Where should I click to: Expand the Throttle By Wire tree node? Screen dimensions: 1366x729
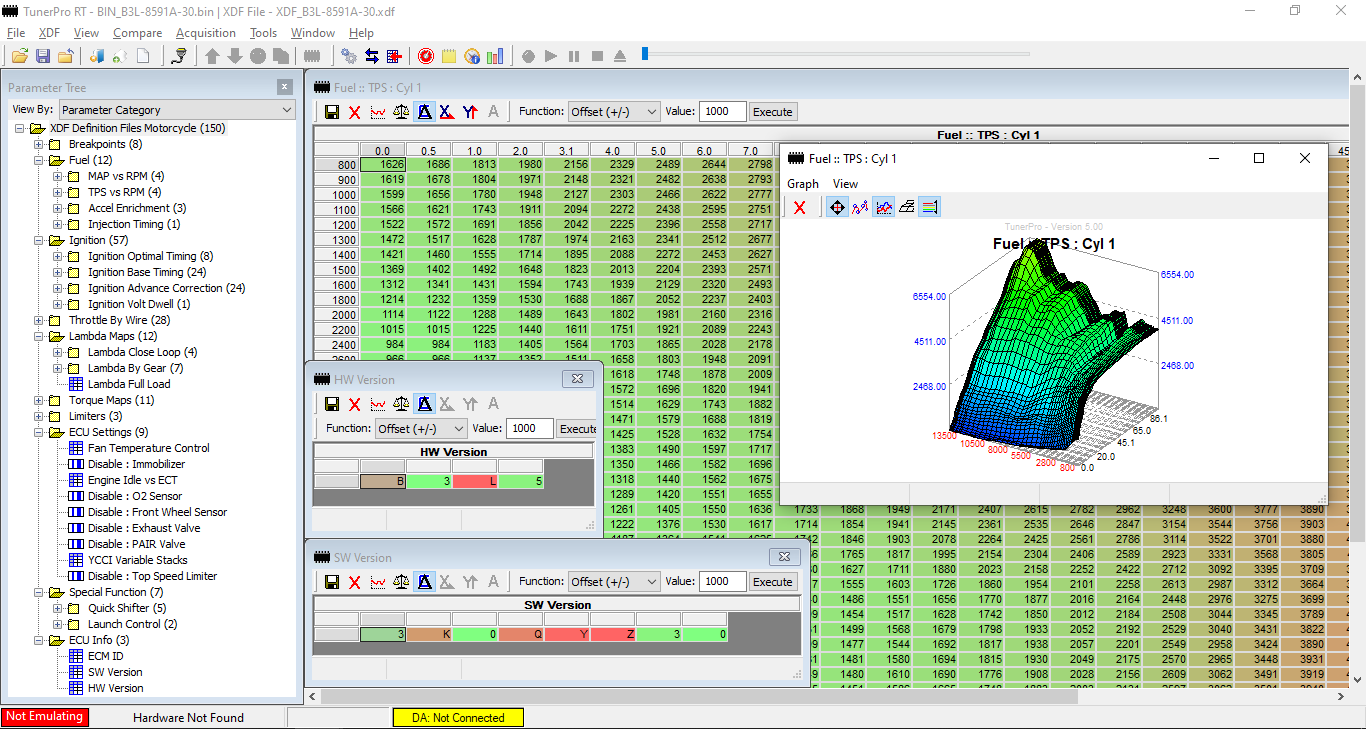pos(39,320)
